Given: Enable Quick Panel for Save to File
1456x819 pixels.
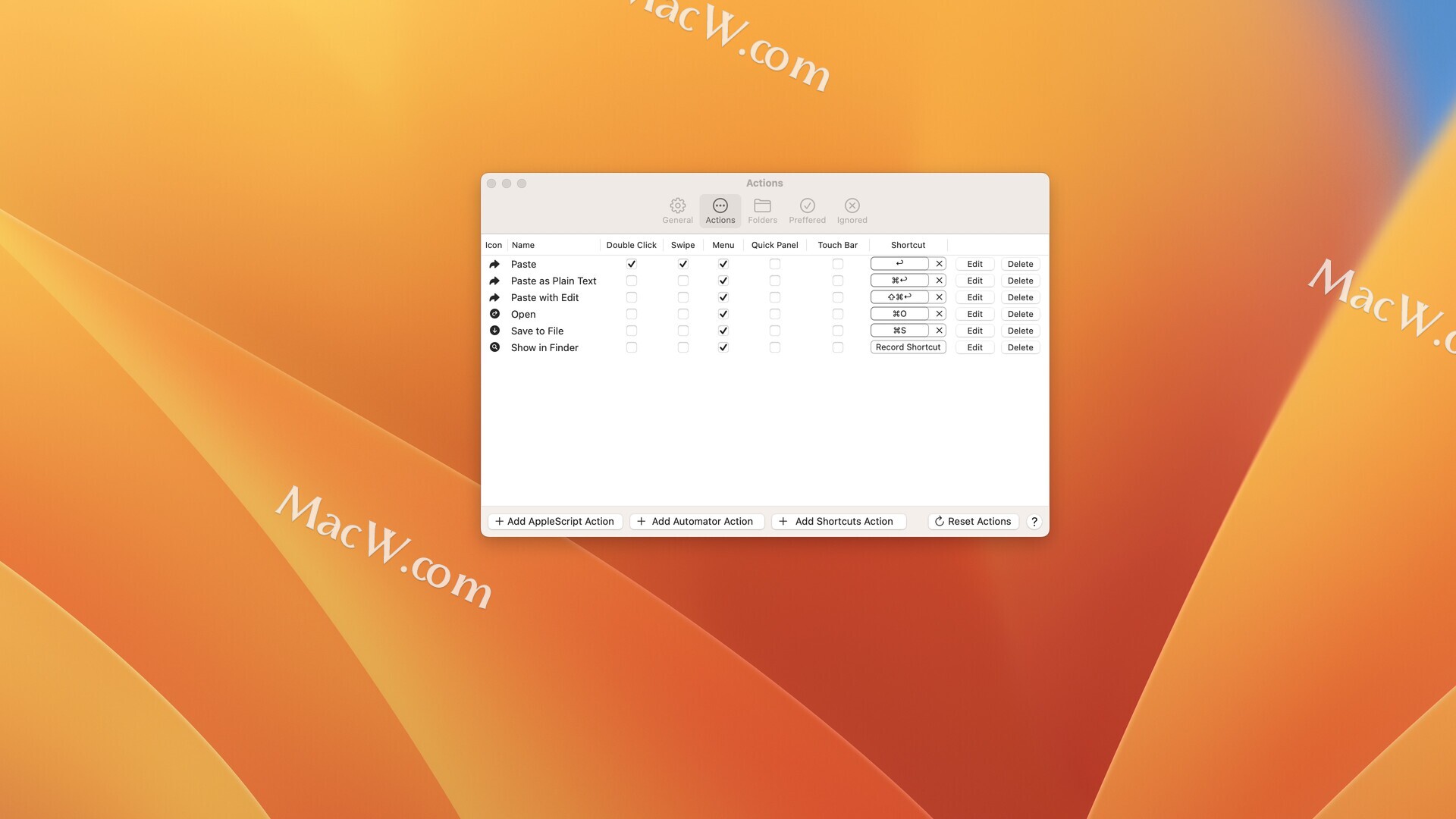Looking at the screenshot, I should pyautogui.click(x=774, y=331).
